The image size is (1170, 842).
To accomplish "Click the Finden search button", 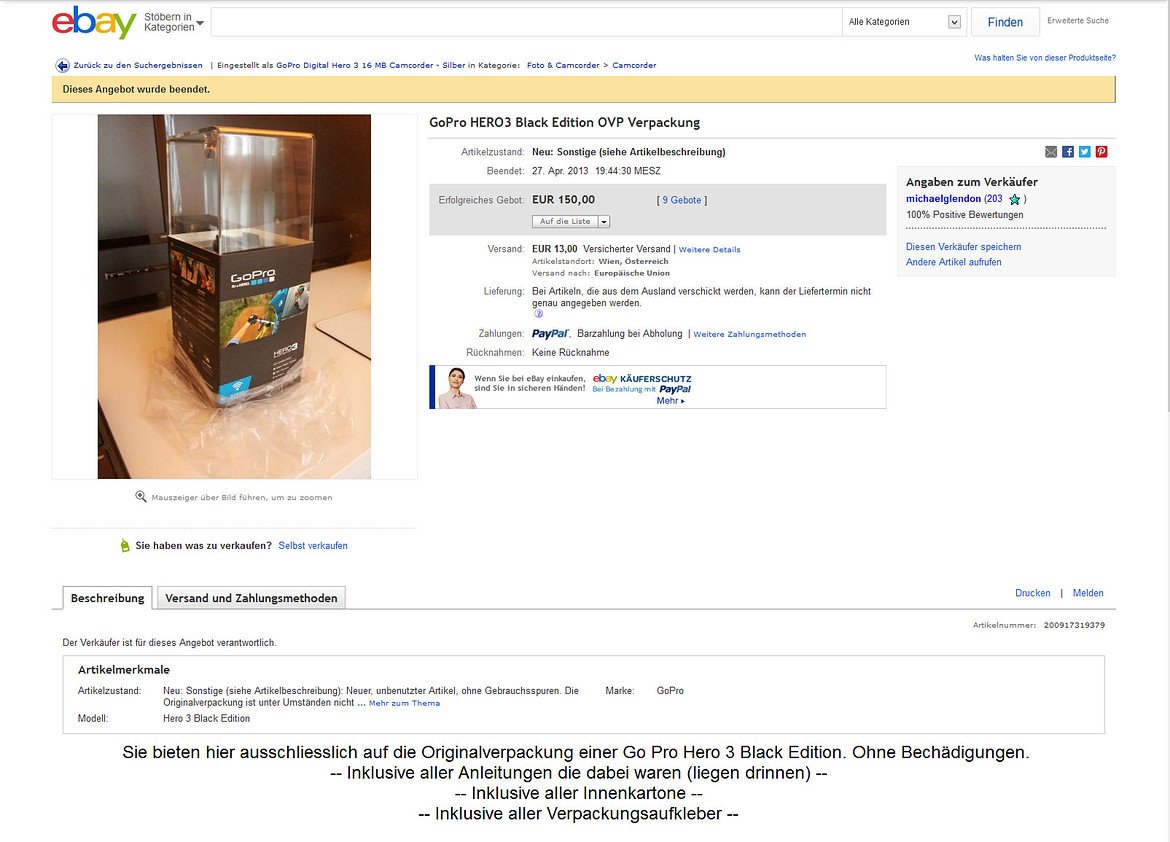I will coord(1005,22).
